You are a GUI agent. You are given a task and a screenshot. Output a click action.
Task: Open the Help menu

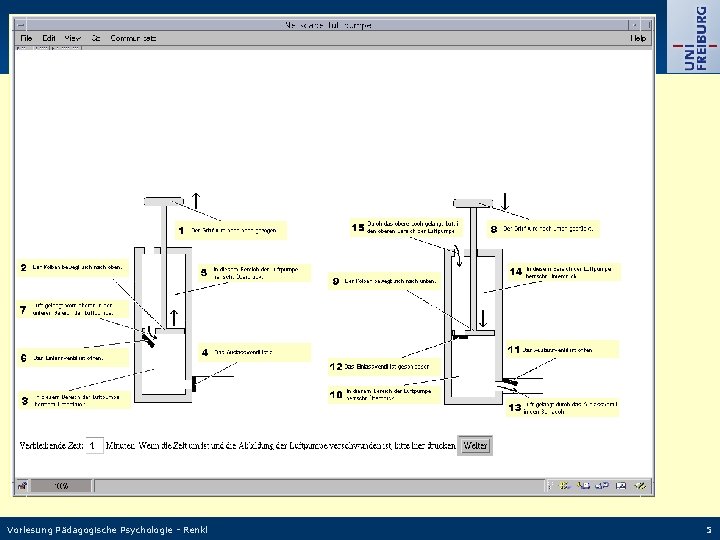coord(638,38)
